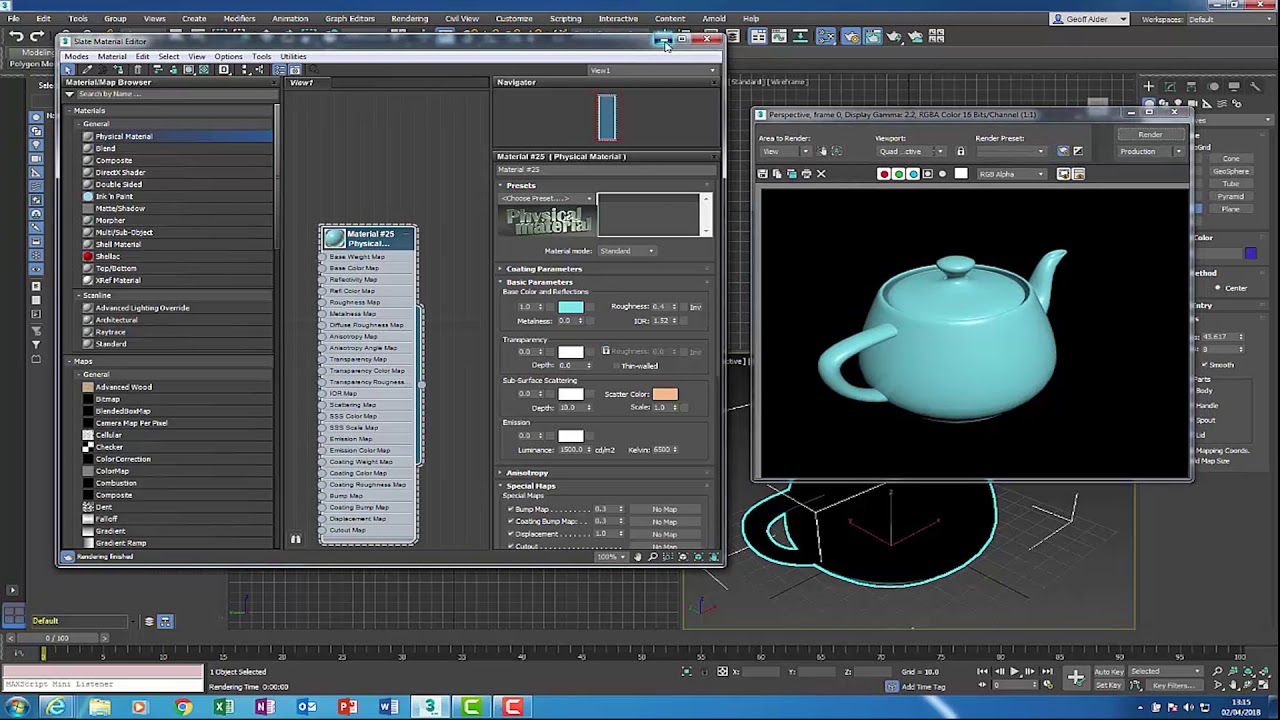1280x720 pixels.
Task: Open the Material menu in Slate Material Editor
Action: (x=112, y=56)
